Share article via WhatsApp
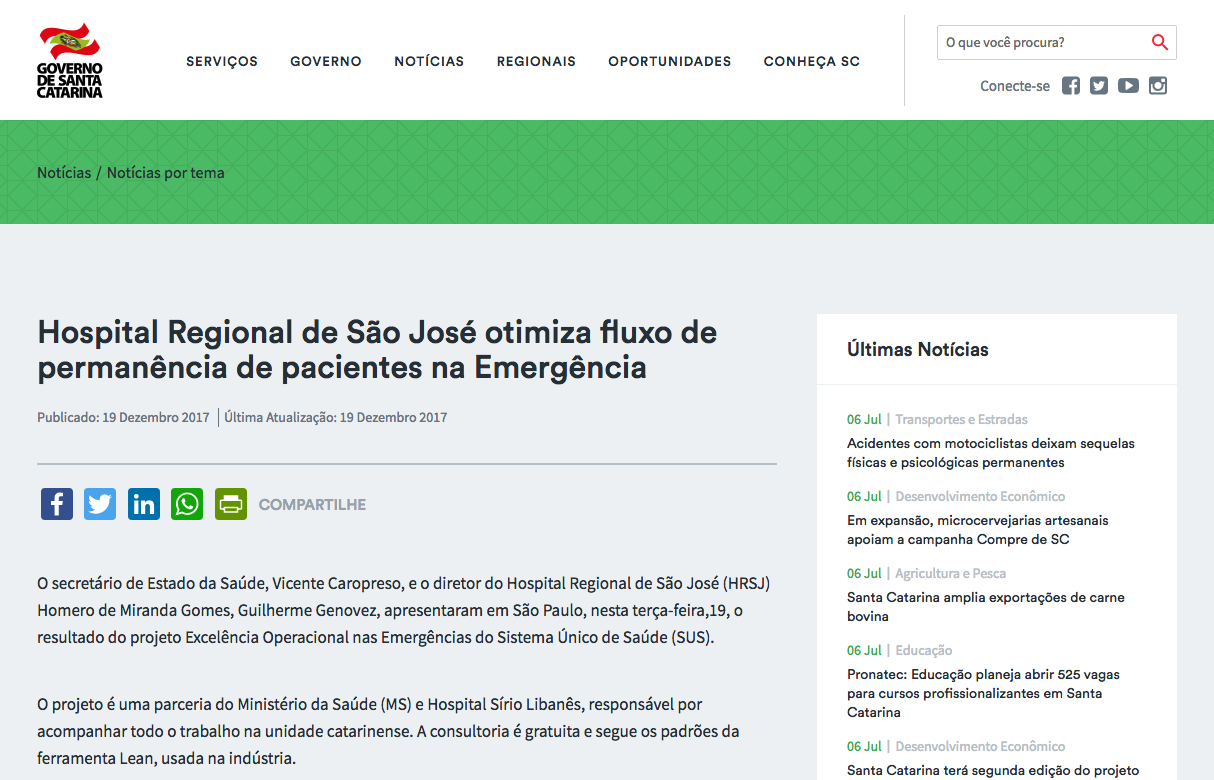This screenshot has height=780, width=1214. point(187,504)
